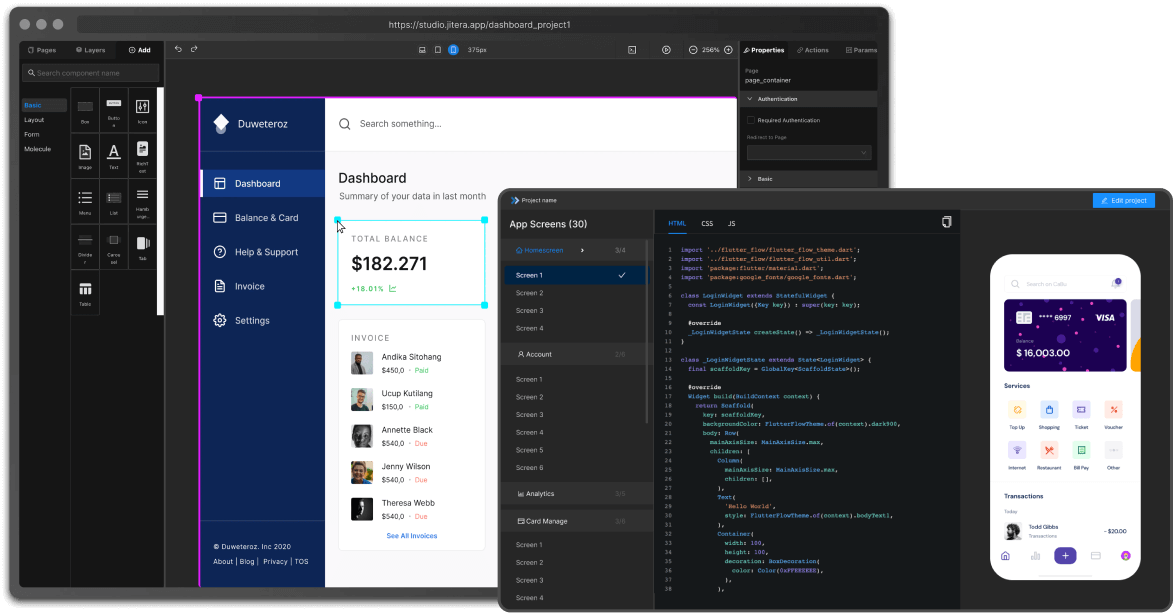
Task: Switch to the Layers tab
Action: [90, 50]
